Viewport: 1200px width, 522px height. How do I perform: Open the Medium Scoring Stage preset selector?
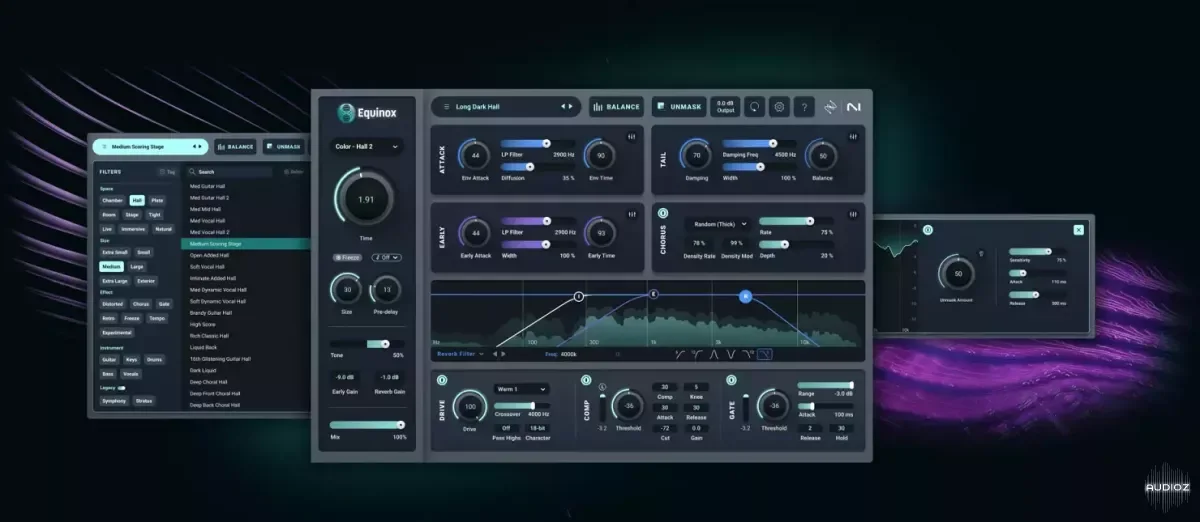[150, 147]
